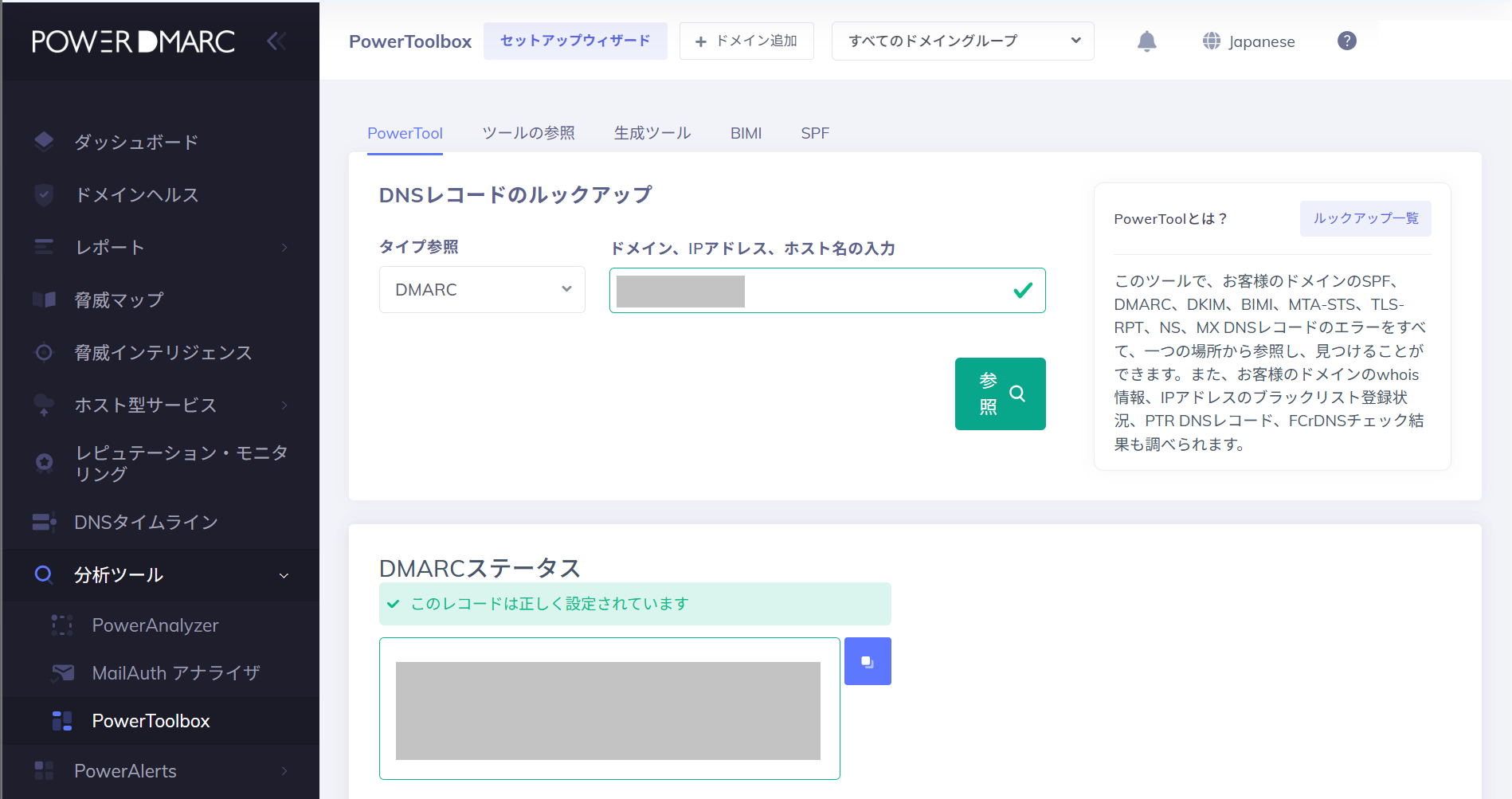Viewport: 1512px width, 799px height.
Task: Click the PowerDMARC logo
Action: tap(134, 41)
